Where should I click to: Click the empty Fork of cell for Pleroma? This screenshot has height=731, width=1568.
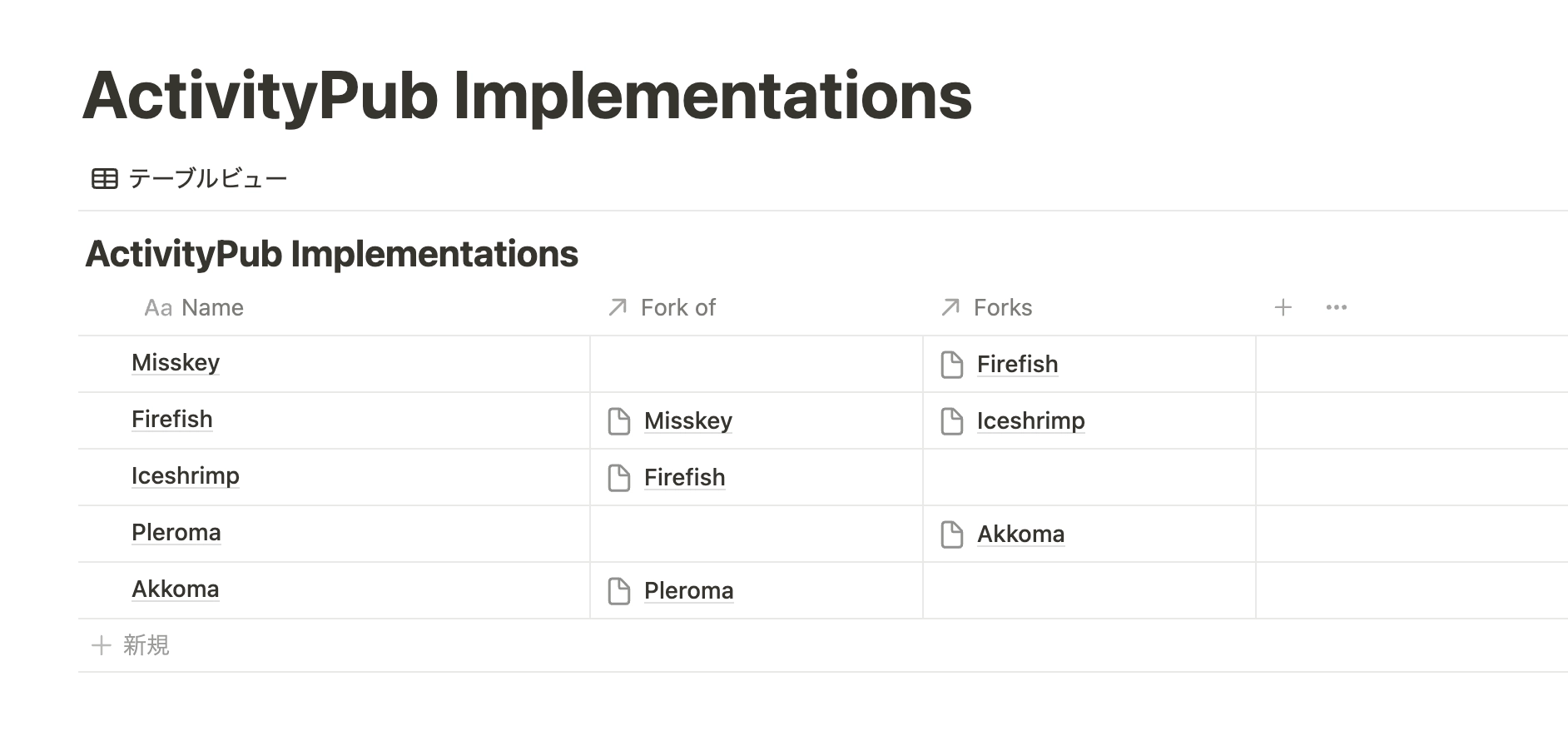[757, 534]
